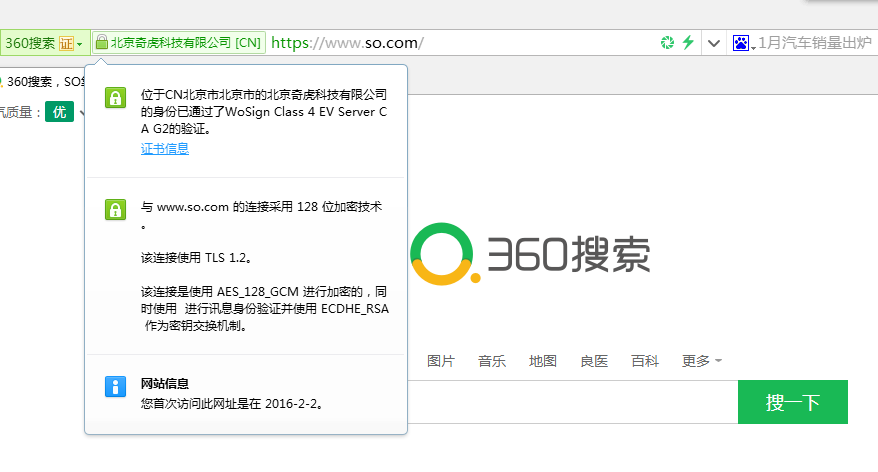Open the 良医 search category
878x472 pixels.
594,361
